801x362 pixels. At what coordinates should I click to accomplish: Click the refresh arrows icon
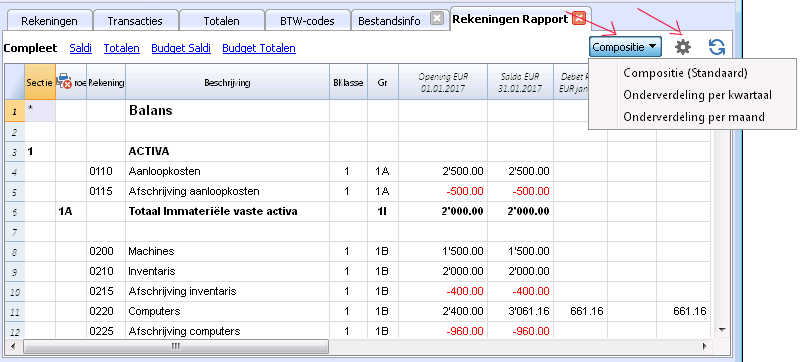717,47
